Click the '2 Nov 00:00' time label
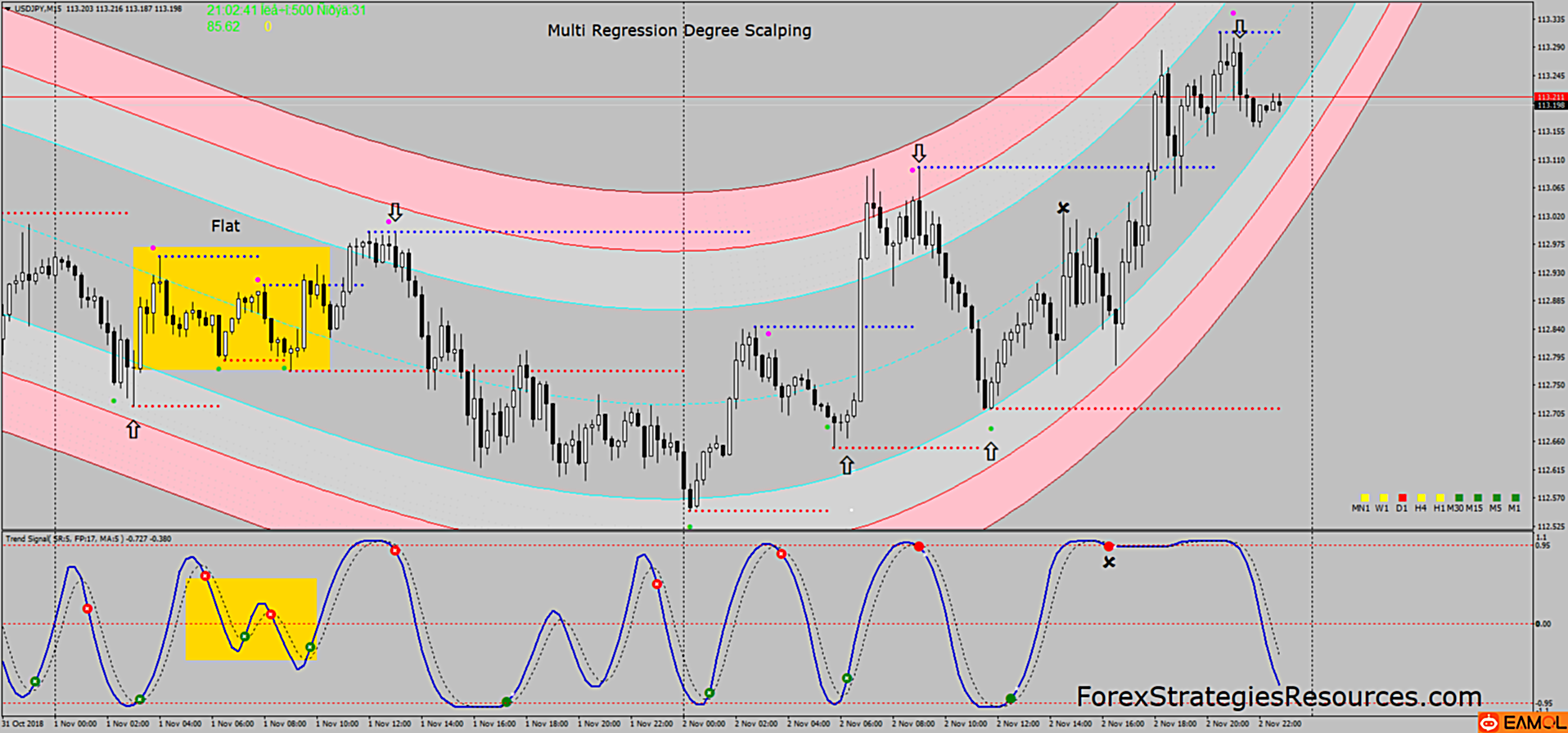The width and height of the screenshot is (1568, 733). coord(704,724)
